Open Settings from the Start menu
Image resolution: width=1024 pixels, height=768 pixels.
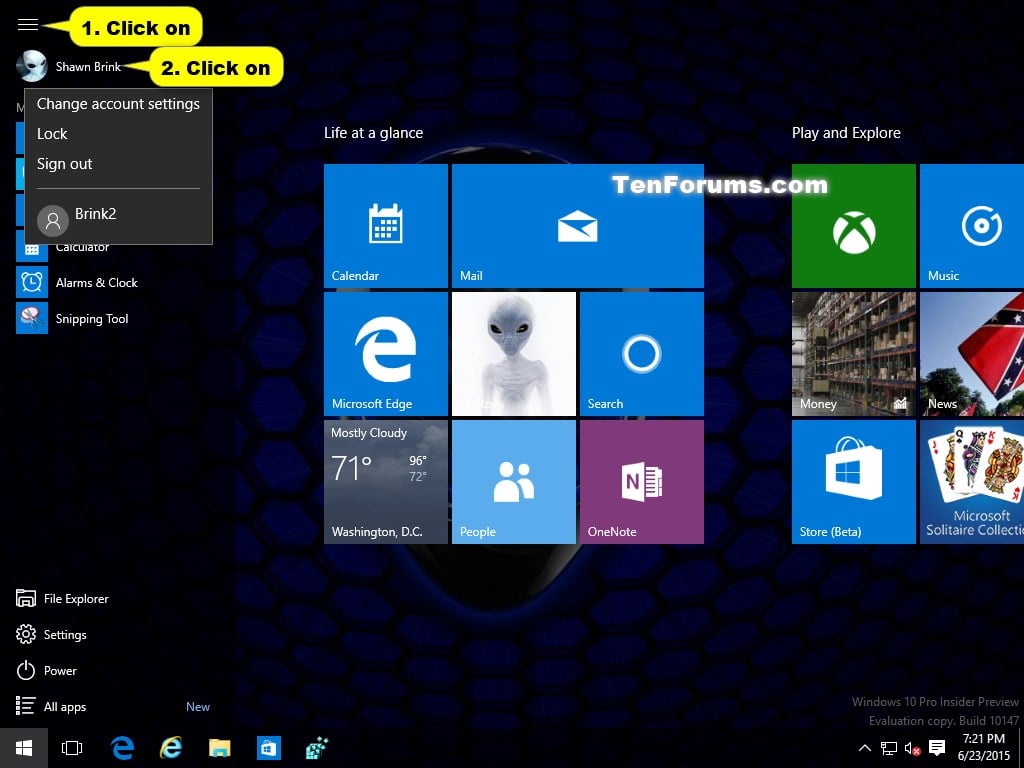(x=51, y=634)
